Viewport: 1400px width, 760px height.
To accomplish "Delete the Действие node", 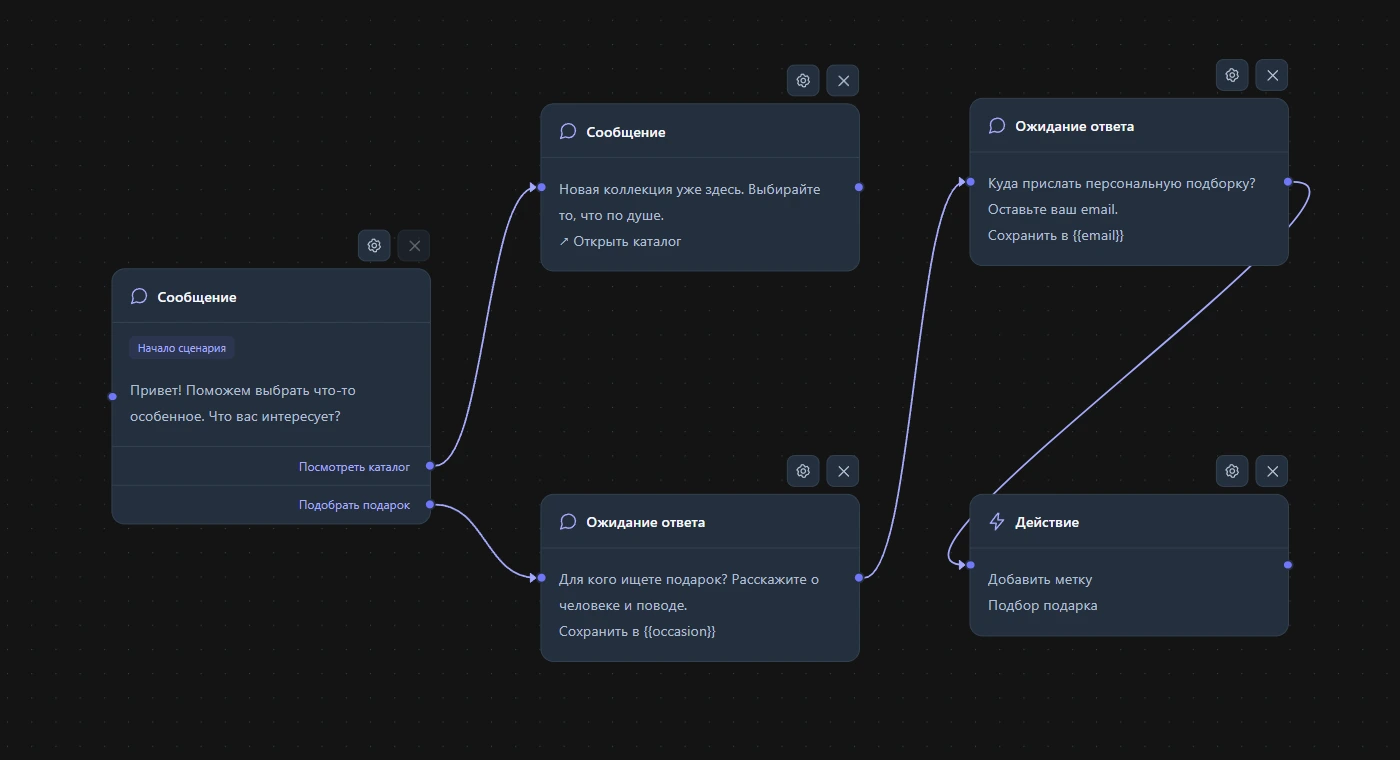I will point(1272,471).
